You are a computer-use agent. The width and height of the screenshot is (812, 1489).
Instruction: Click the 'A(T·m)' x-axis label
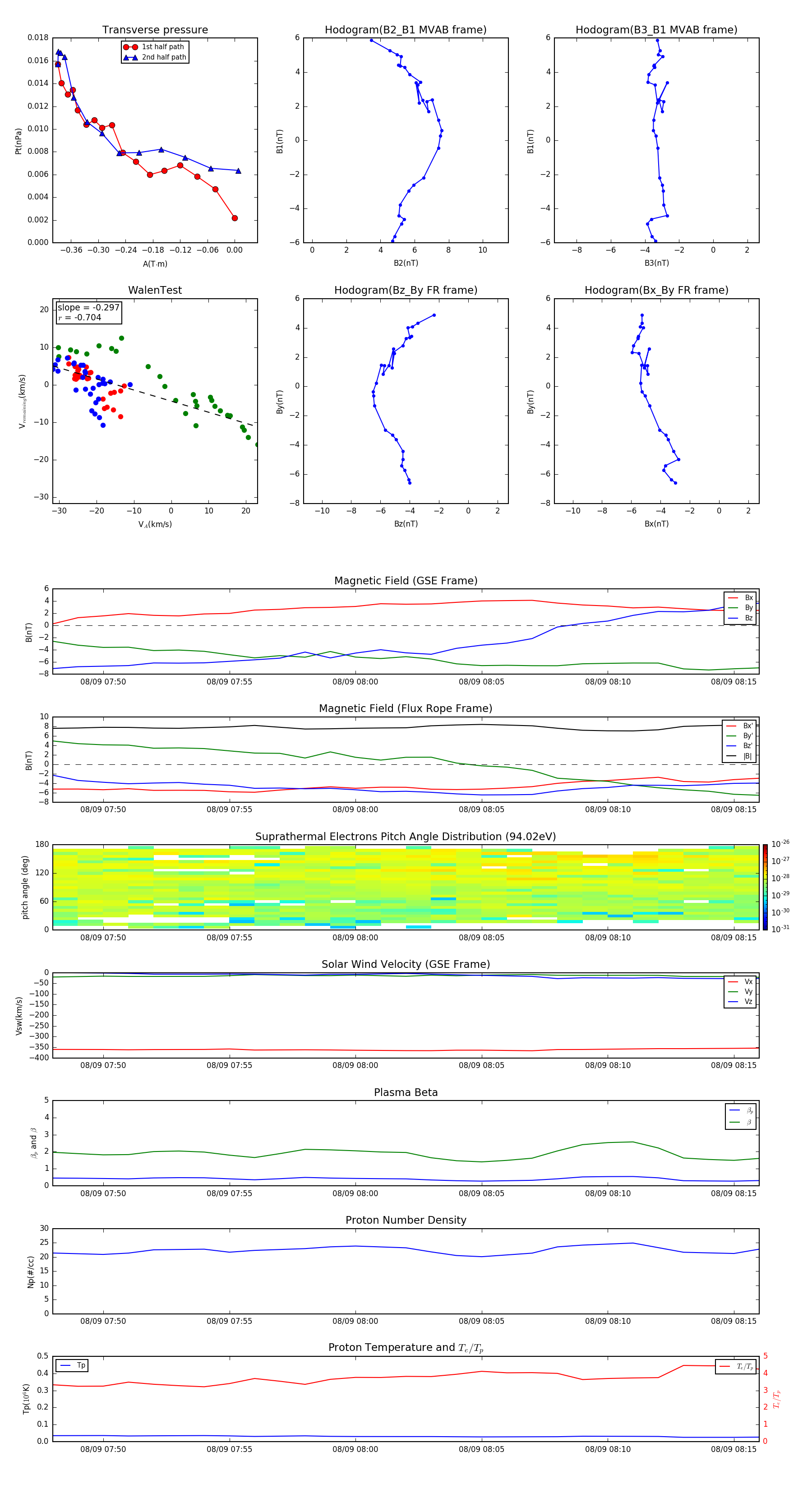coord(155,264)
